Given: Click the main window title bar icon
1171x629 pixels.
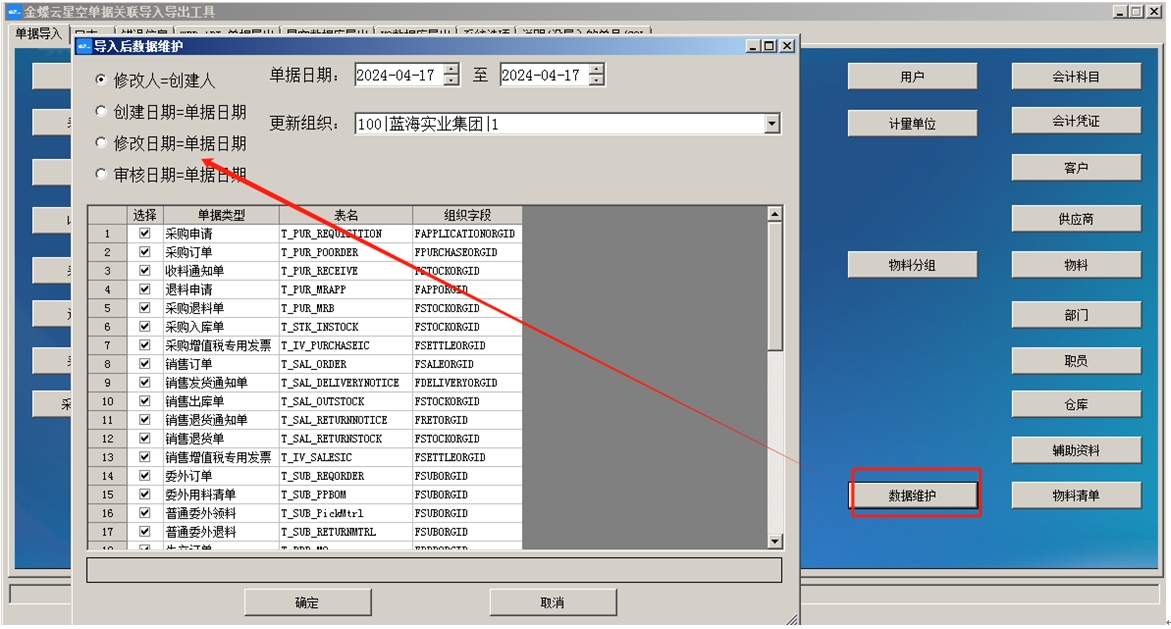Looking at the screenshot, I should coord(14,12).
